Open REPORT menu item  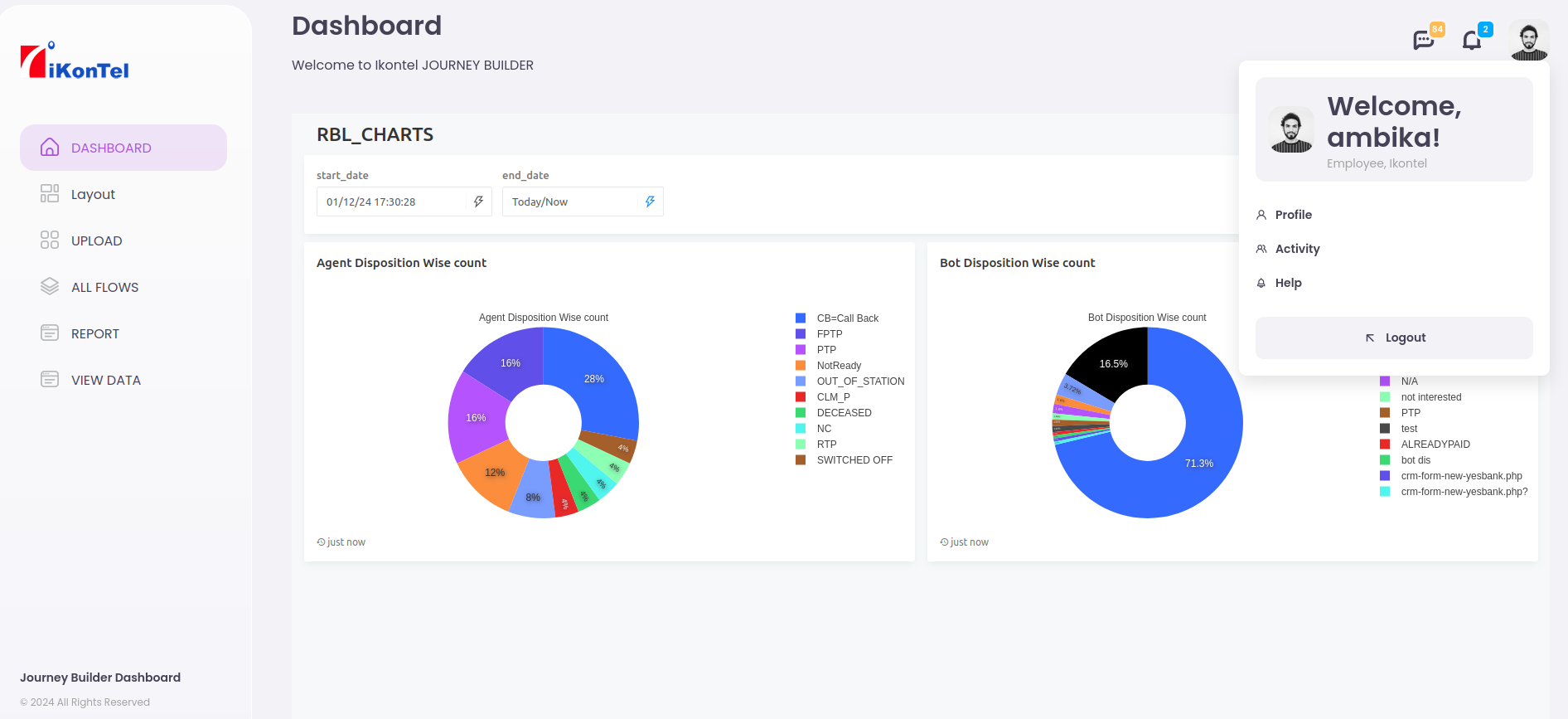[123, 333]
